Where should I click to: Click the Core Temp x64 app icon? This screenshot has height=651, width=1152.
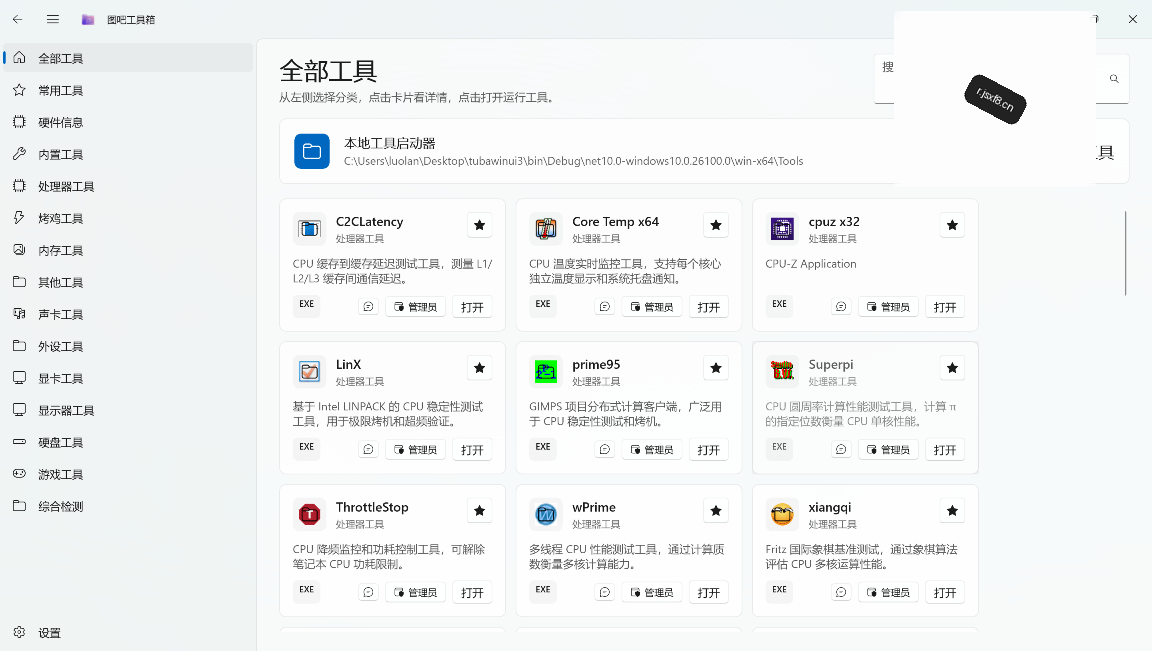[x=546, y=229]
